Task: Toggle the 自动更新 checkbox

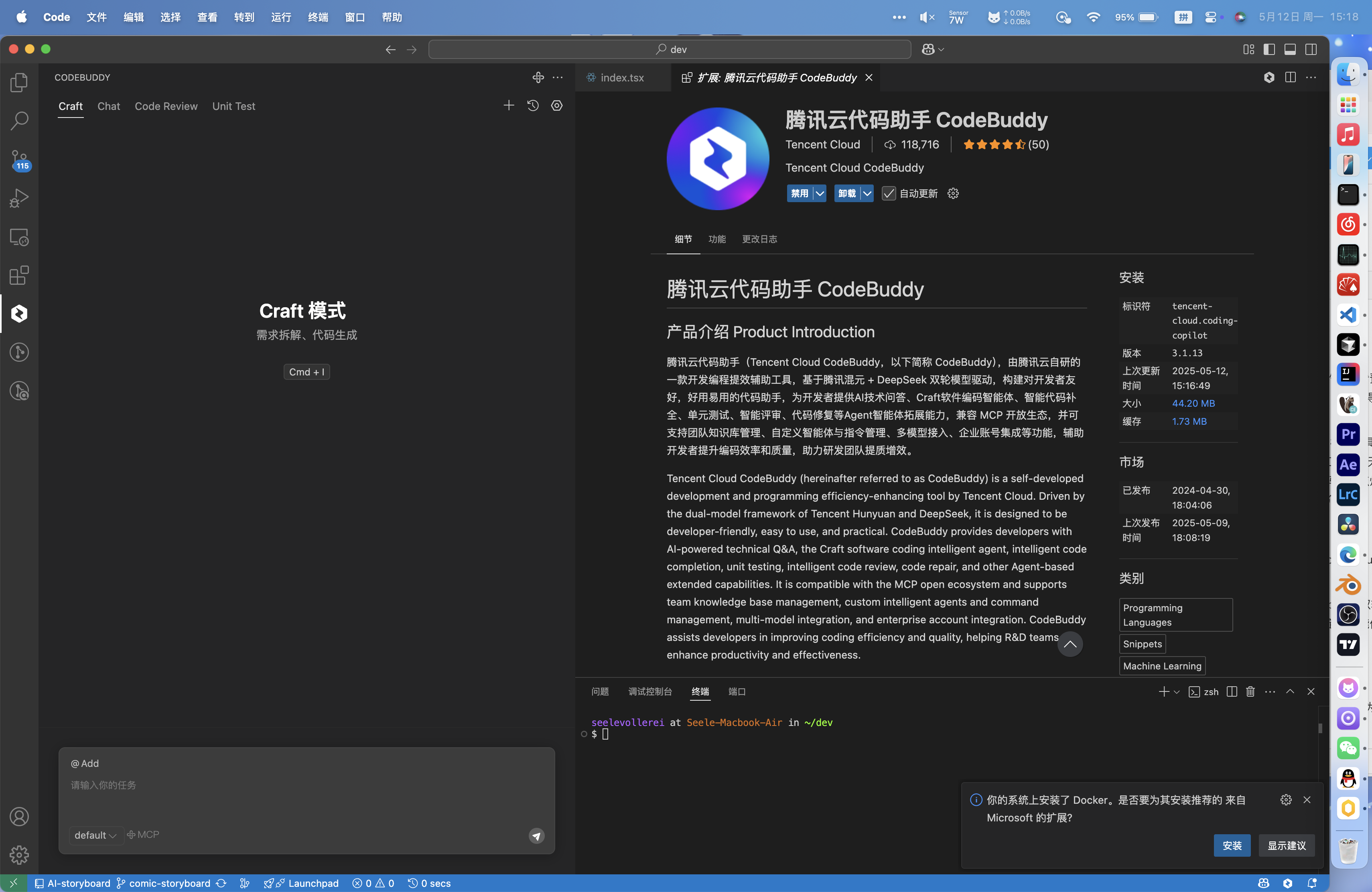Action: click(888, 194)
